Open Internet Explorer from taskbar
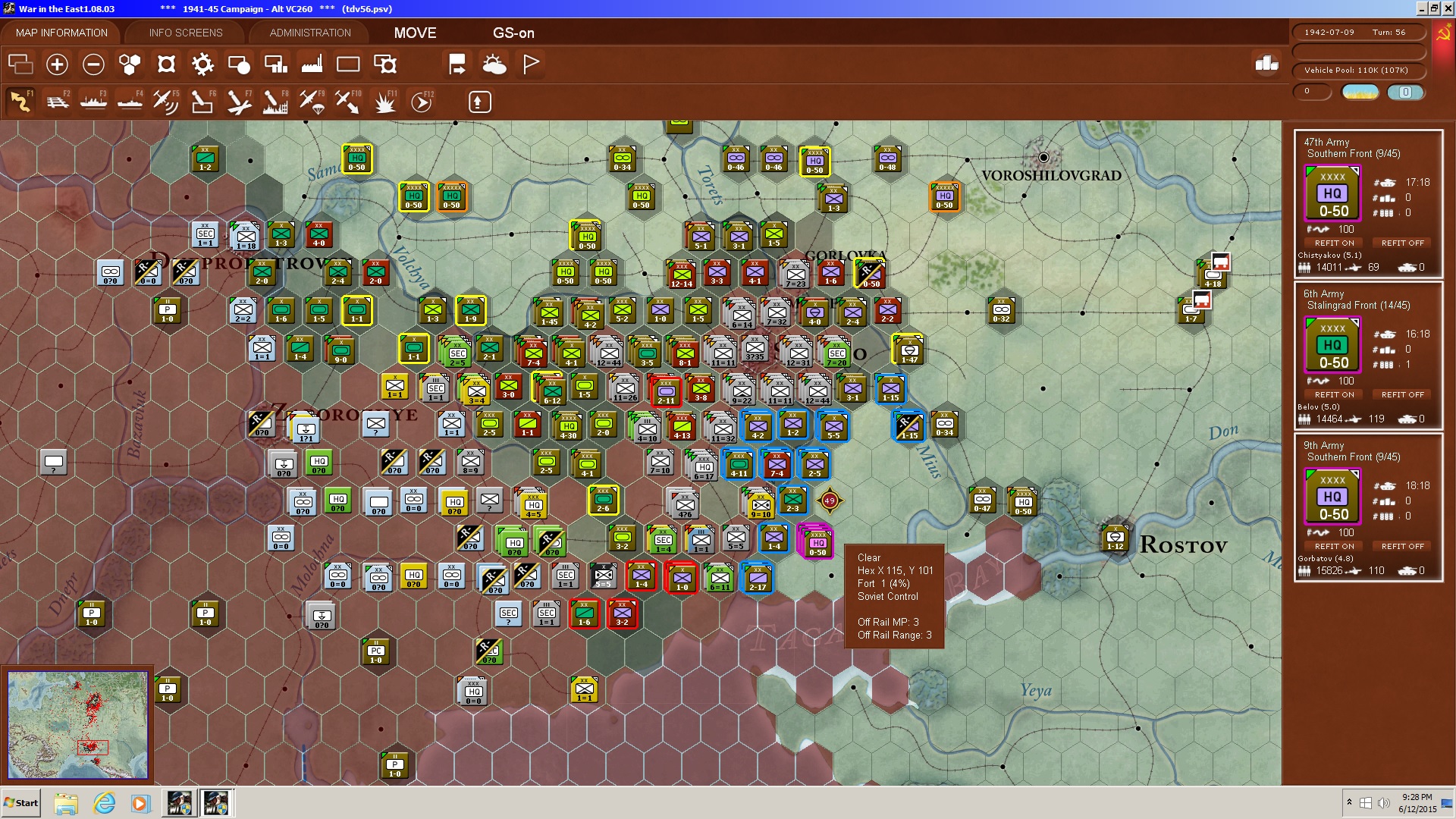1456x819 pixels. (x=104, y=803)
